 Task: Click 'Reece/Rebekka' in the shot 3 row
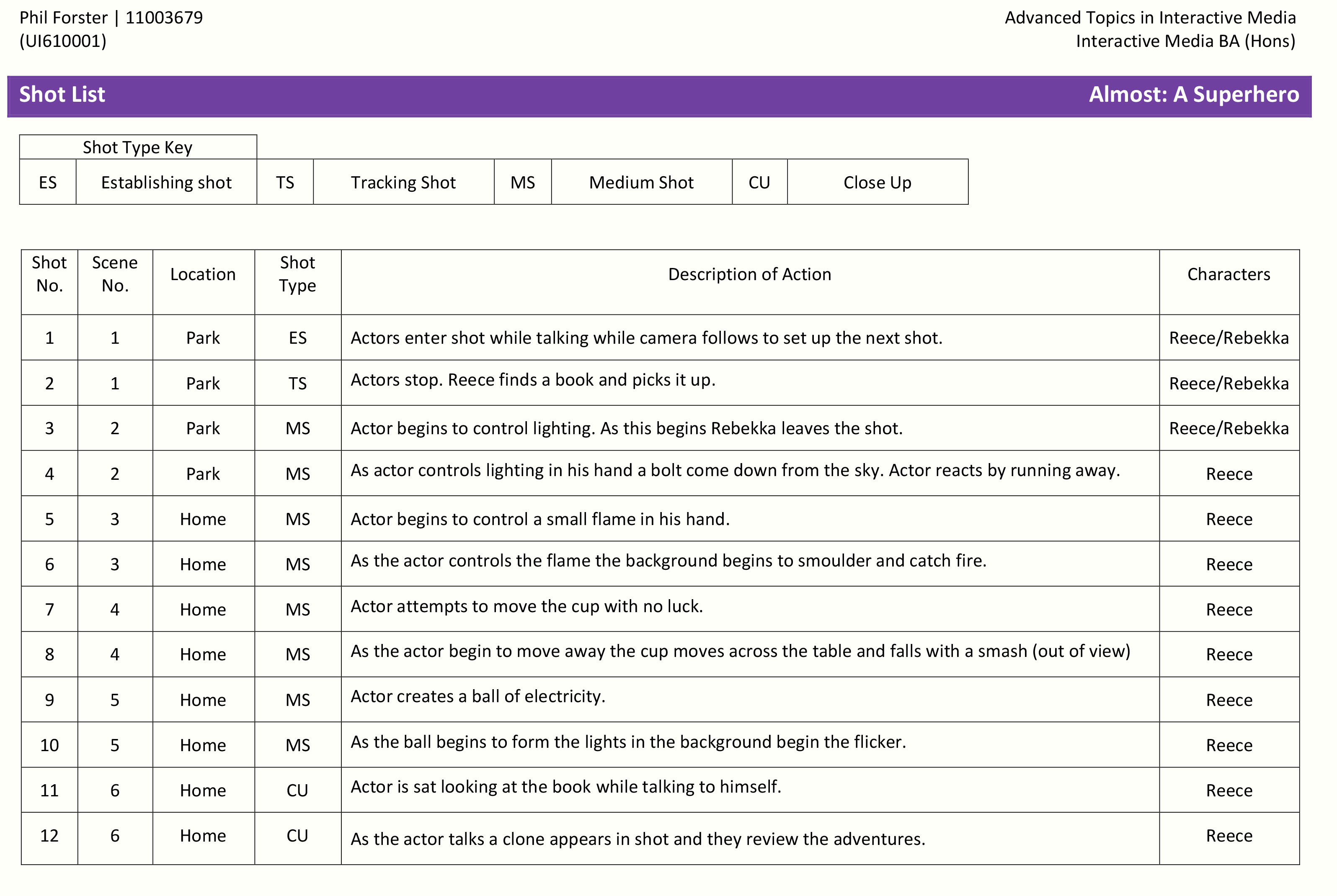pyautogui.click(x=1229, y=429)
